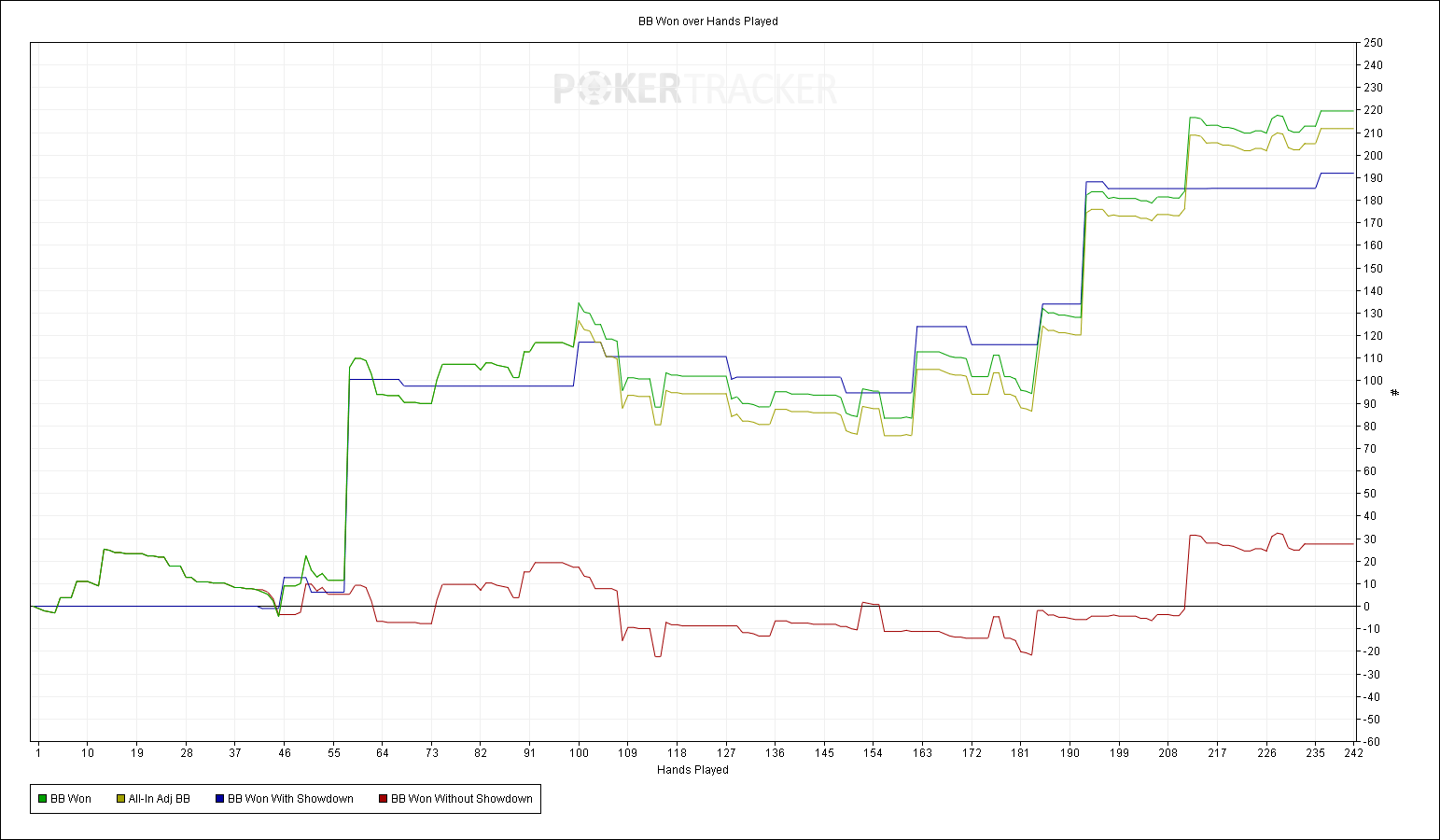Image resolution: width=1440 pixels, height=840 pixels.
Task: Click the yellow All-In Adj BB swatch
Action: pos(120,799)
